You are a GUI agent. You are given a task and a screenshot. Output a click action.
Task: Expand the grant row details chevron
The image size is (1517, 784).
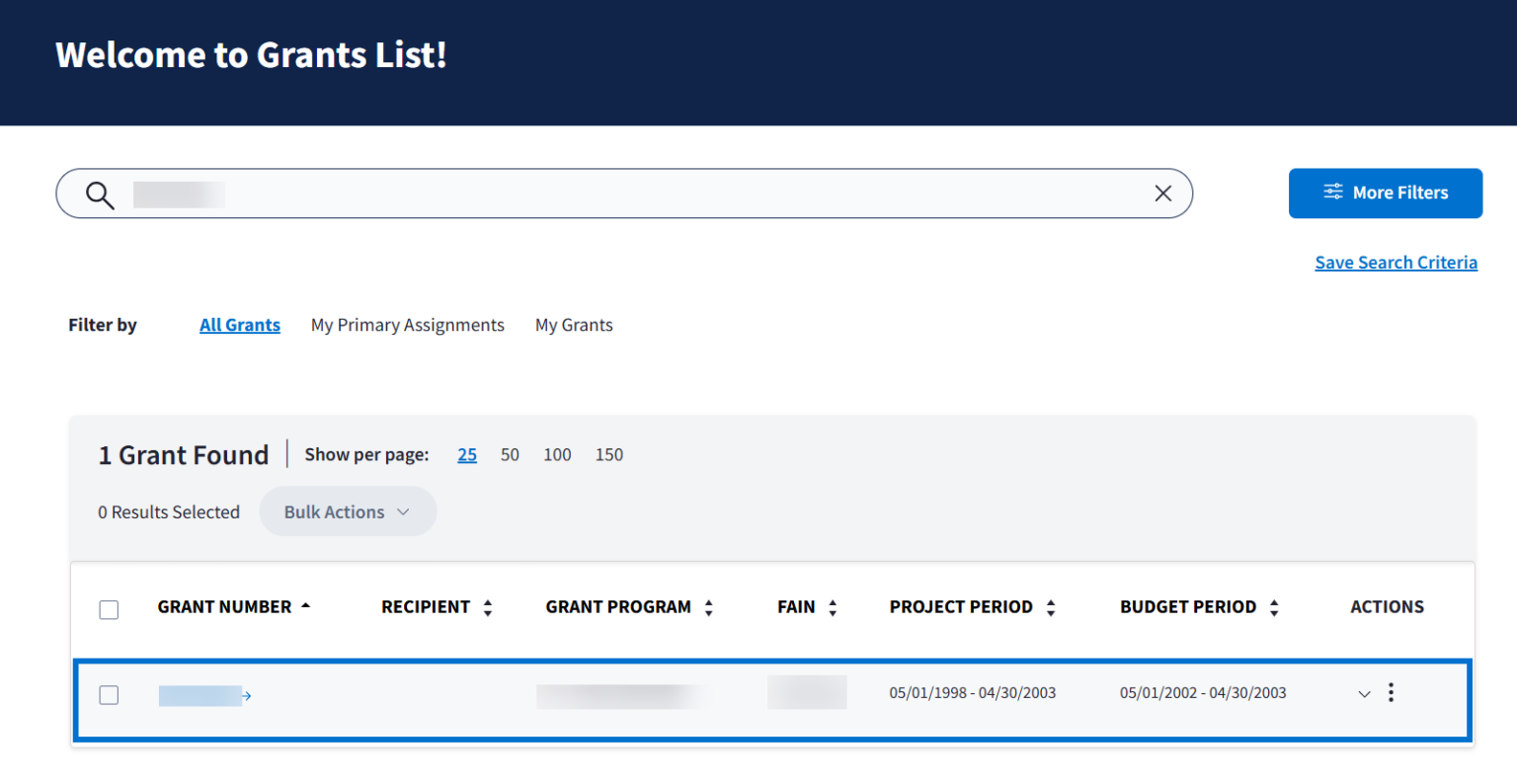[x=1364, y=694]
